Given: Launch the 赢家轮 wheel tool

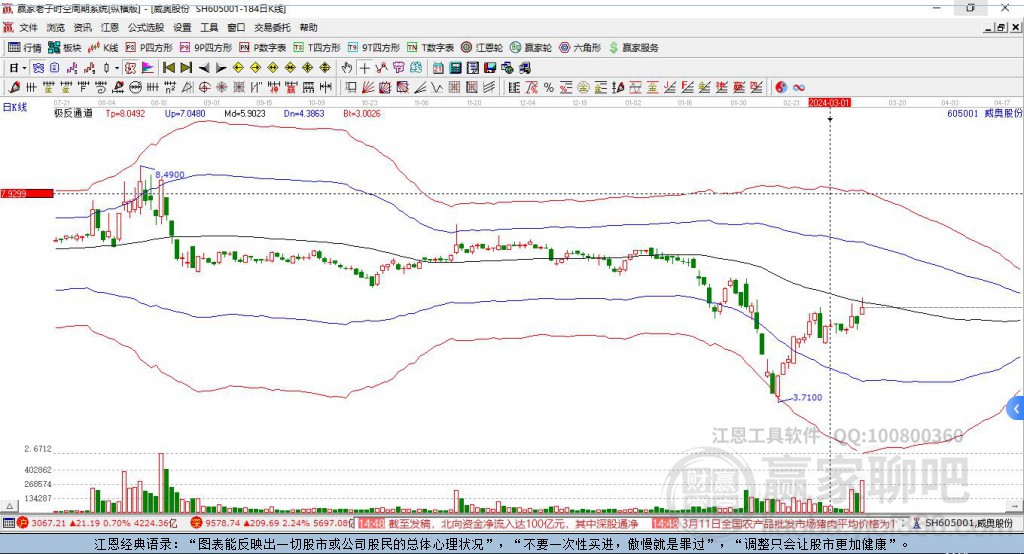Looking at the screenshot, I should [x=530, y=48].
